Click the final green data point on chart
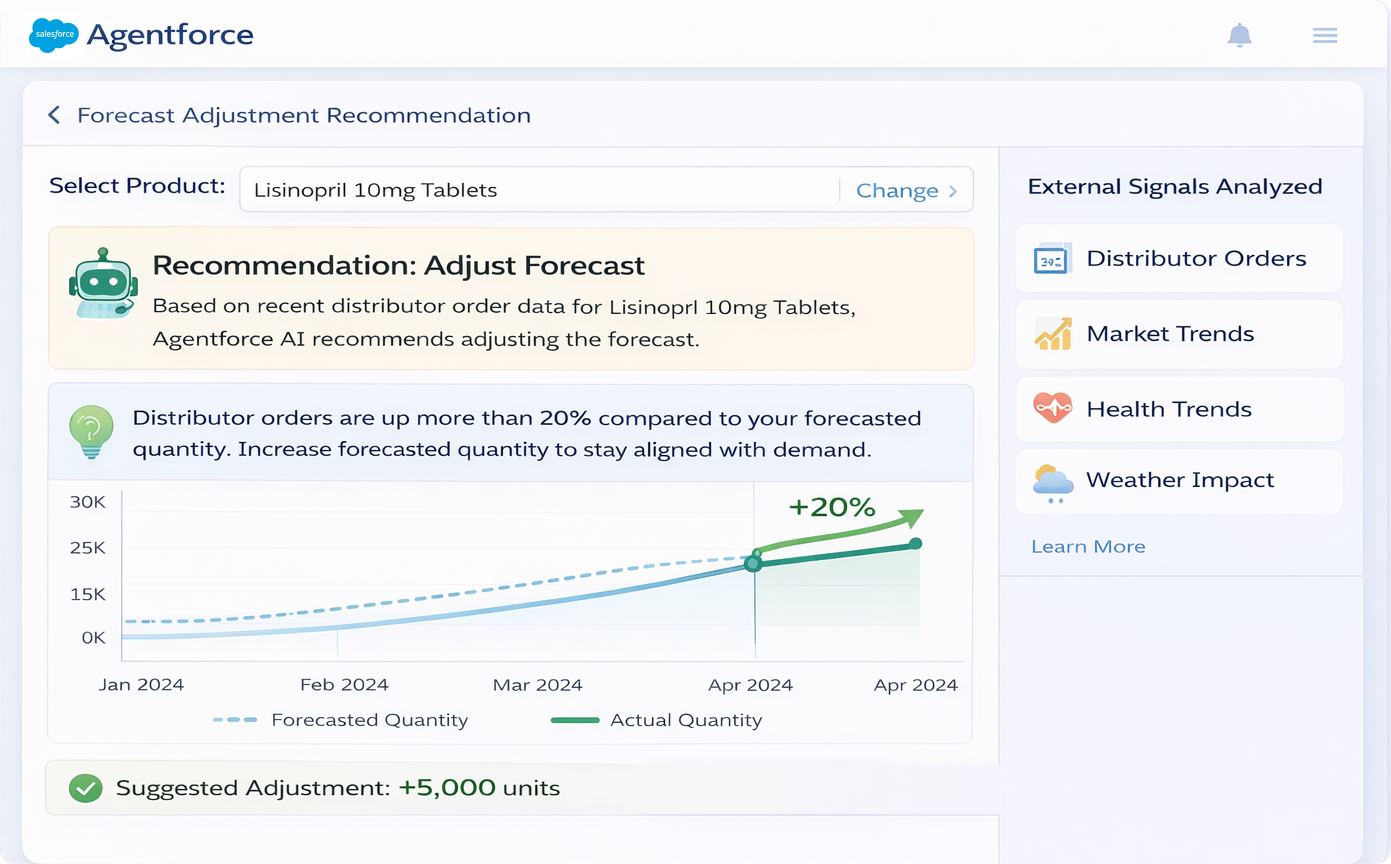1391x864 pixels. click(x=915, y=543)
